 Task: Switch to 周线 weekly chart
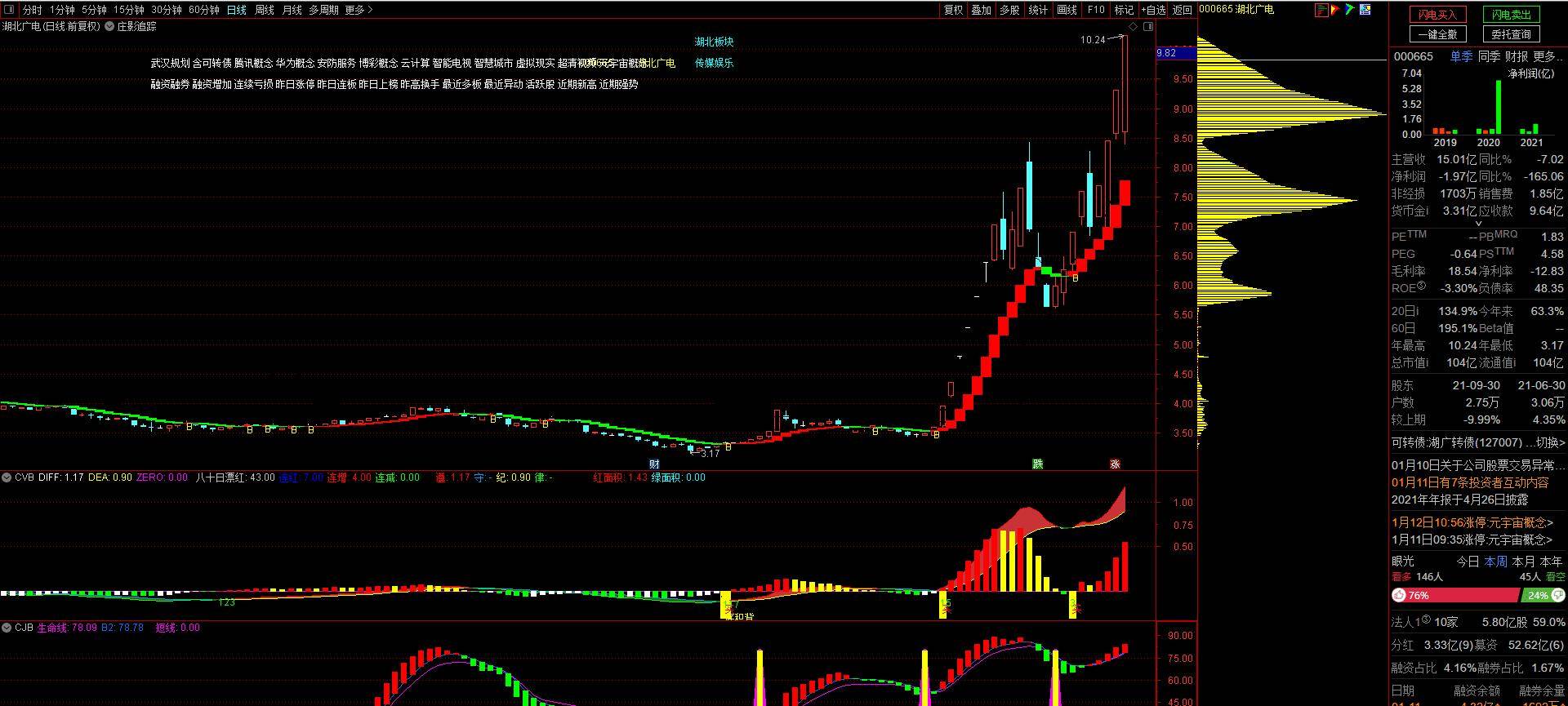tap(265, 10)
